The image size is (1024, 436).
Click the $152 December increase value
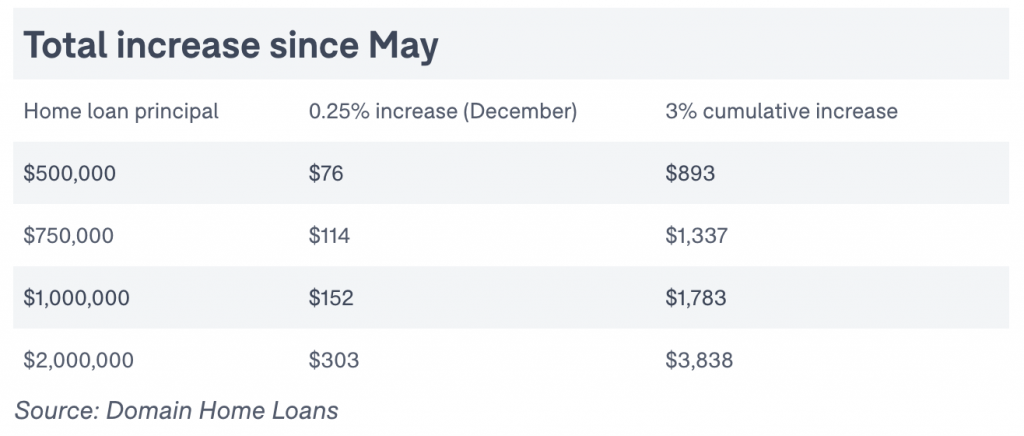[331, 298]
